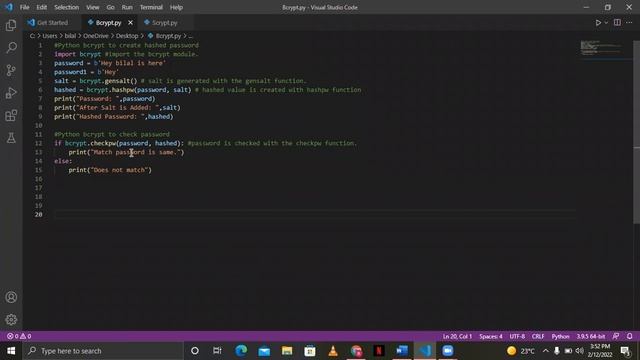The image size is (640, 360).
Task: Open the Manage gear in activity bar
Action: (11, 320)
